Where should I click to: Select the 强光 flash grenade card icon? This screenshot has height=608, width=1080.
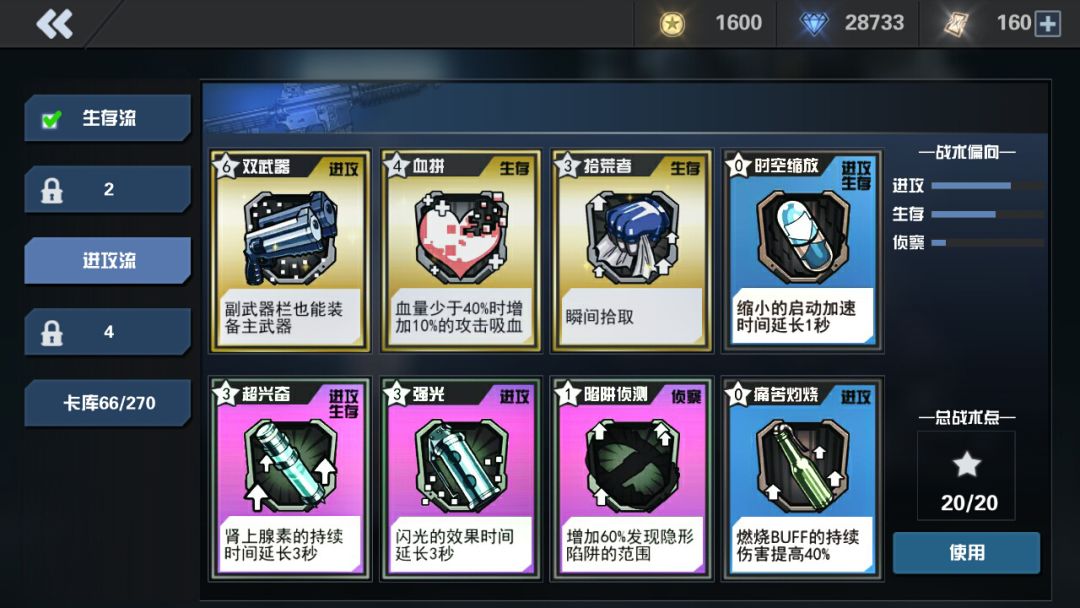point(461,465)
